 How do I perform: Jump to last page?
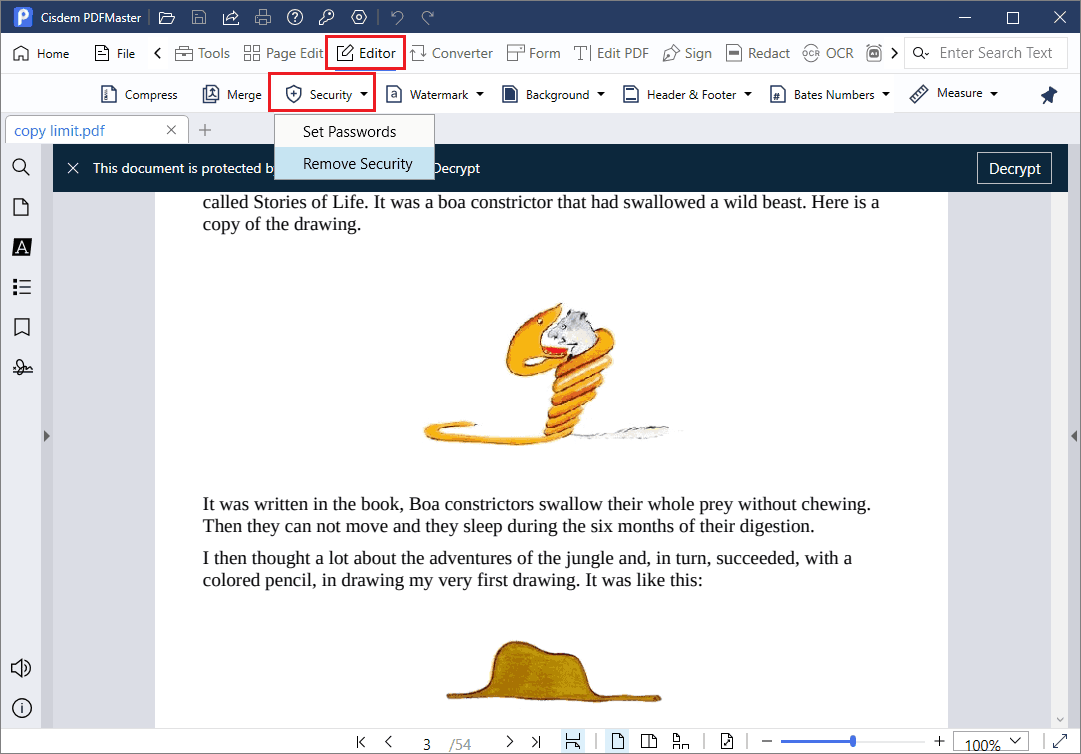(536, 742)
